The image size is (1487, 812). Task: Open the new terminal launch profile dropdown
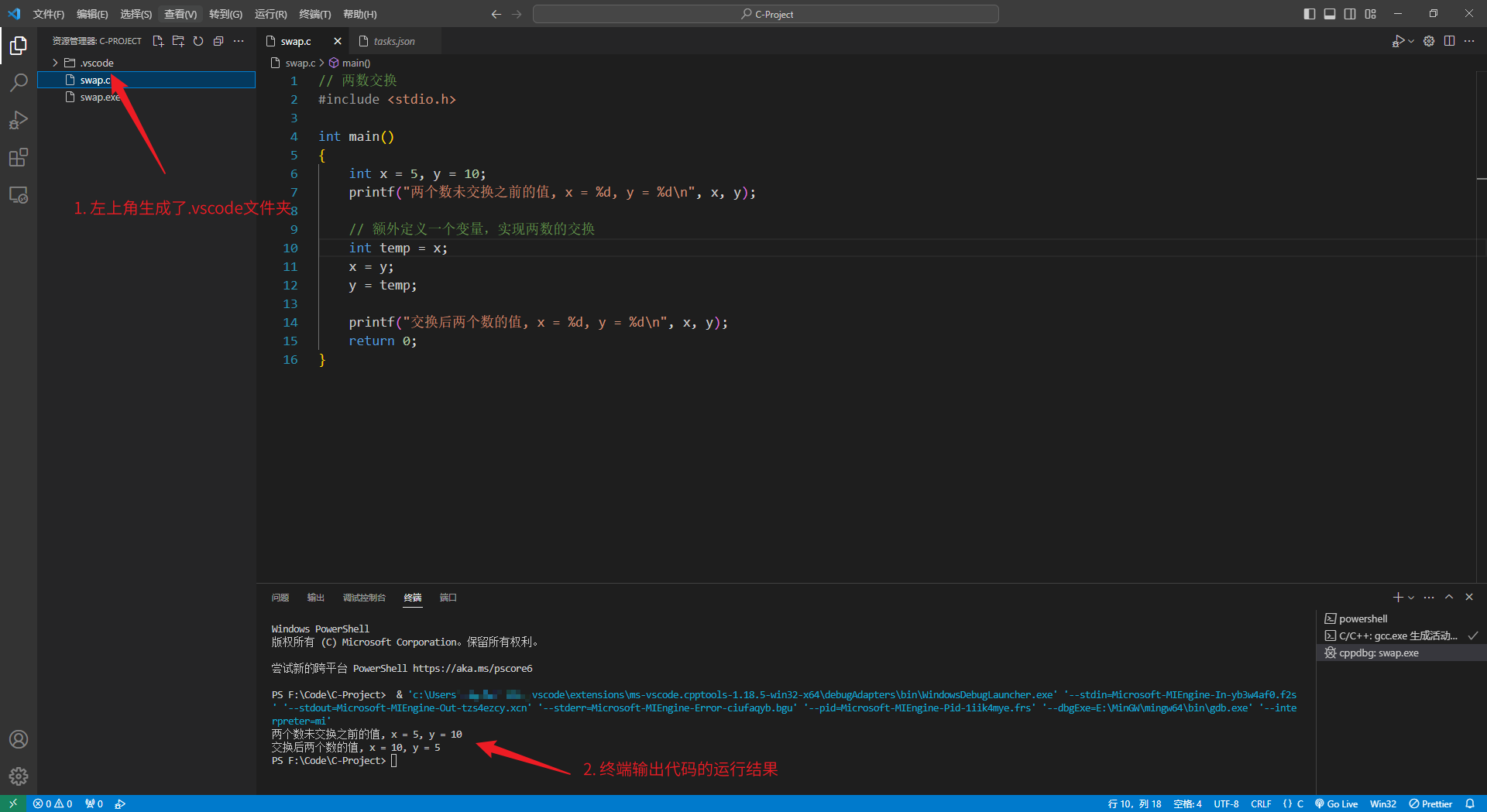[x=1411, y=598]
